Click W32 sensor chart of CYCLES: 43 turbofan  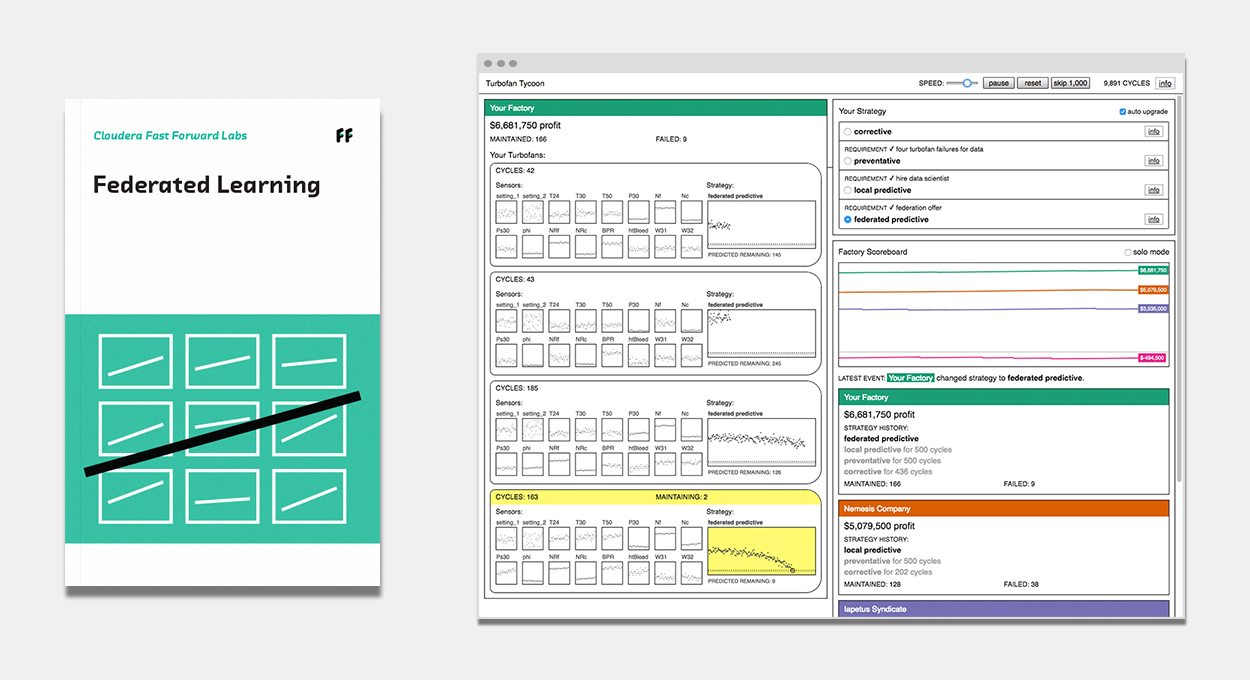pos(692,355)
